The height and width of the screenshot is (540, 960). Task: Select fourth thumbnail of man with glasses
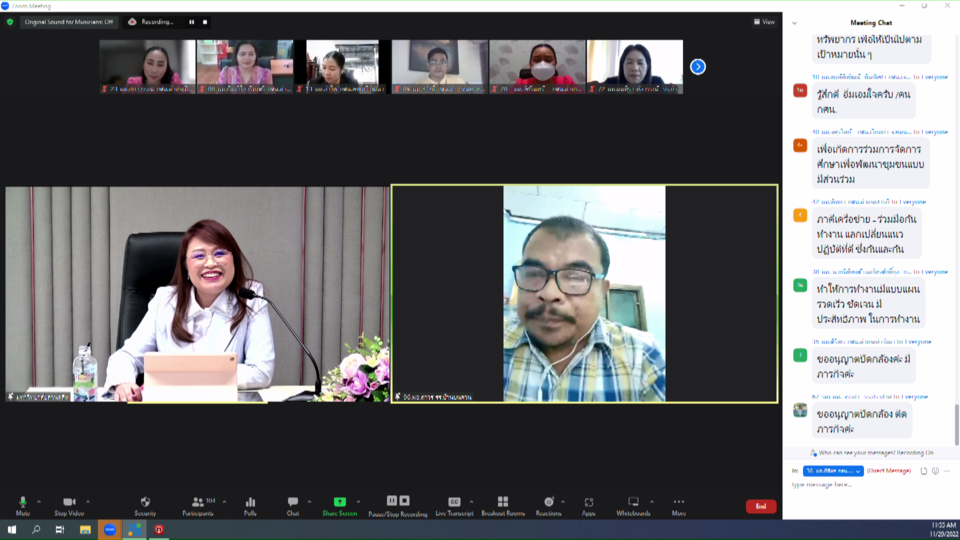pos(440,67)
